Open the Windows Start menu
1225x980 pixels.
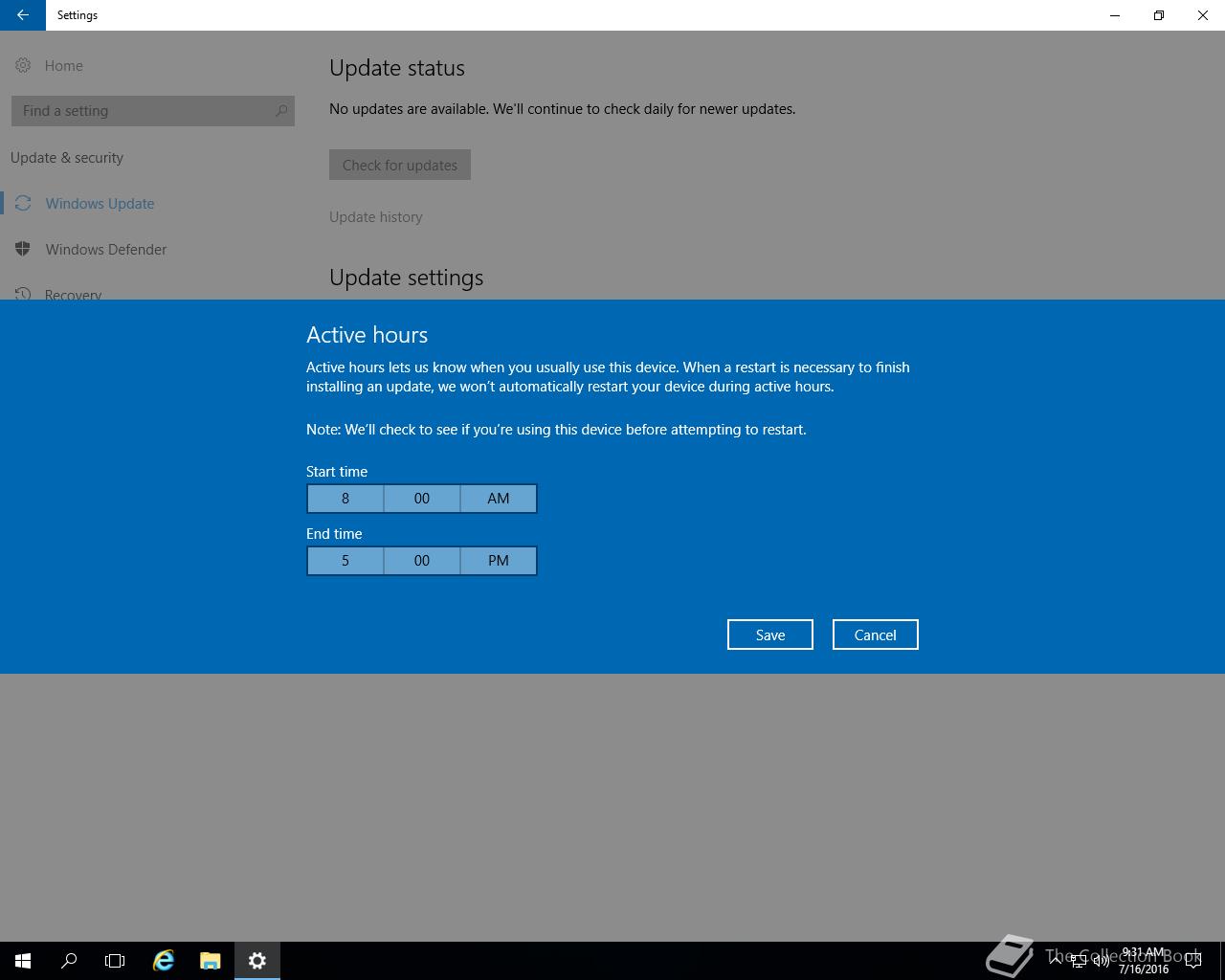[23, 961]
